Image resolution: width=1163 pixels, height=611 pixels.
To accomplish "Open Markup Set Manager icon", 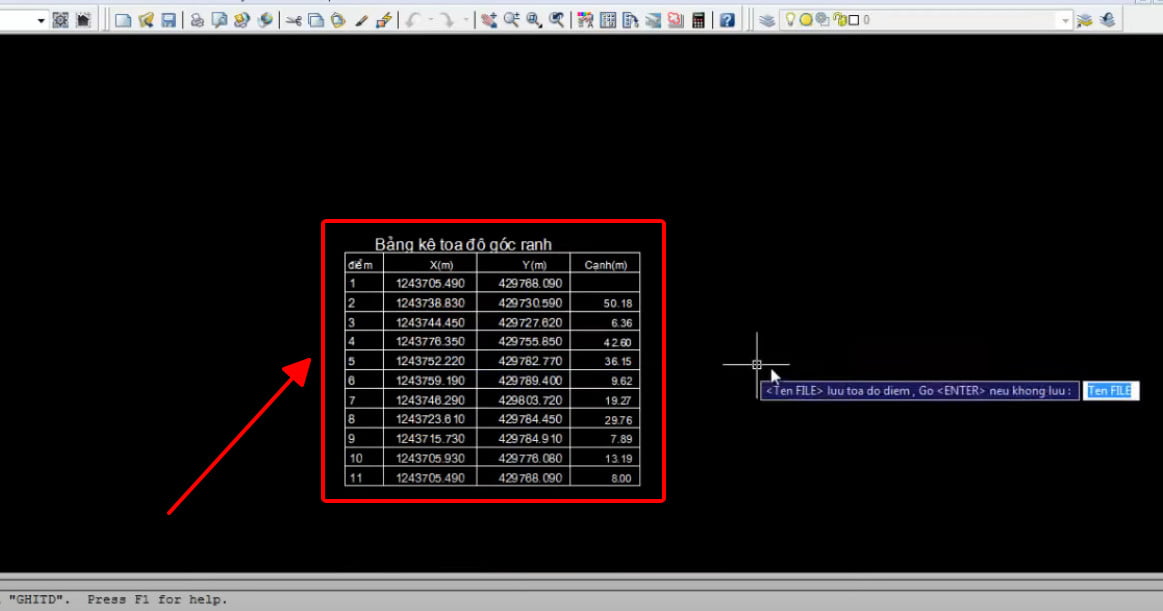I will (x=675, y=20).
